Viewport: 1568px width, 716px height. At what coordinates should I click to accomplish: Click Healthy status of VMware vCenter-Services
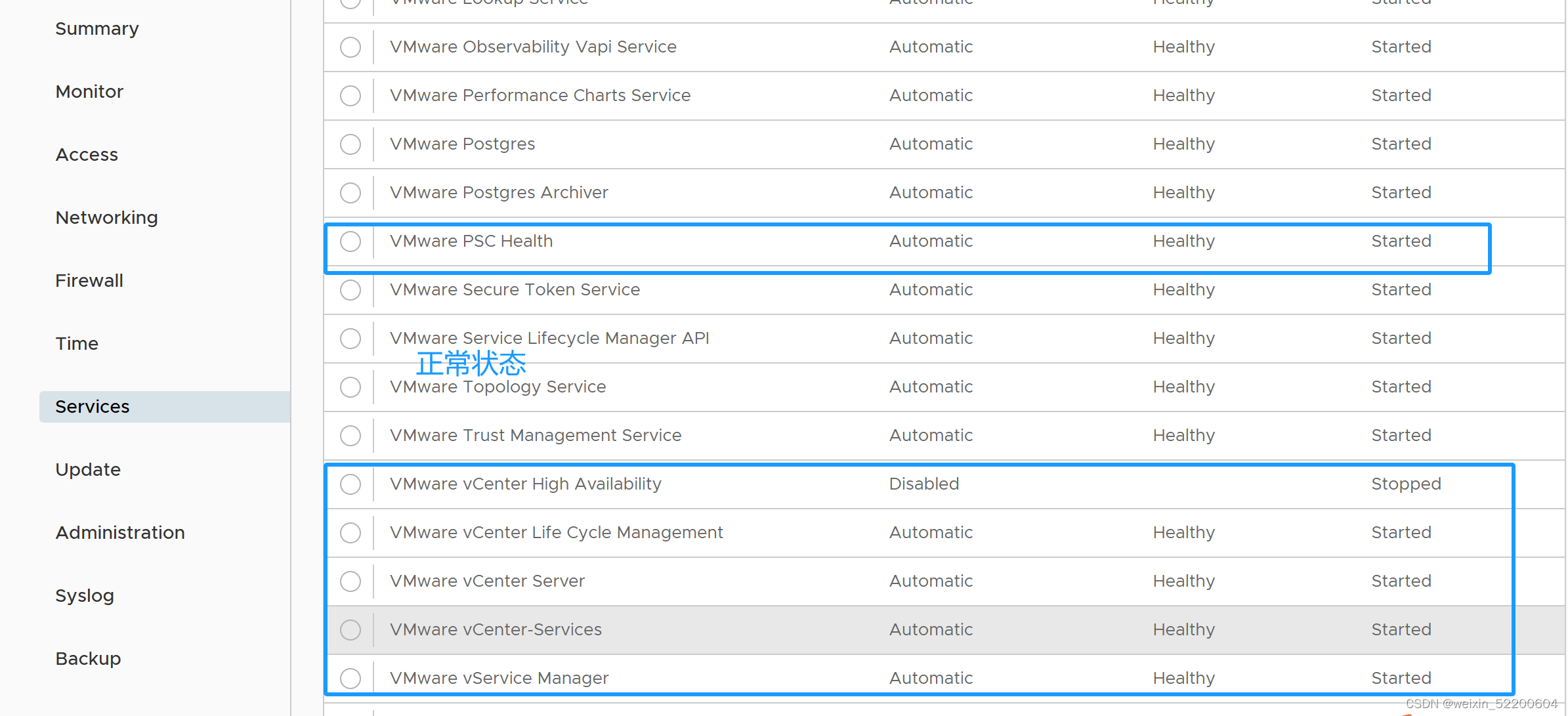[1184, 630]
